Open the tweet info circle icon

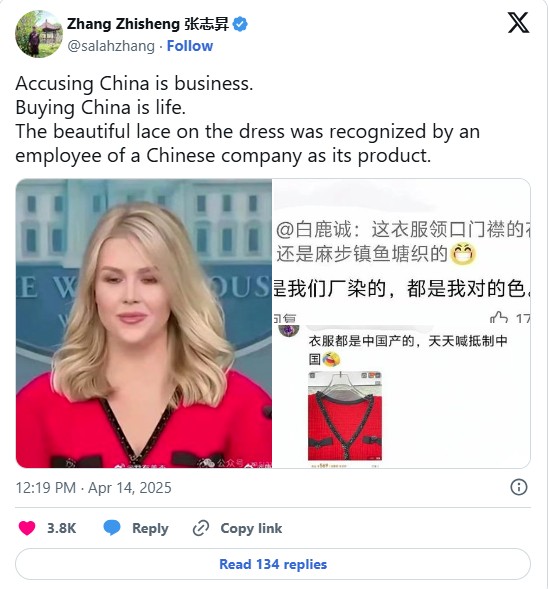pos(519,487)
